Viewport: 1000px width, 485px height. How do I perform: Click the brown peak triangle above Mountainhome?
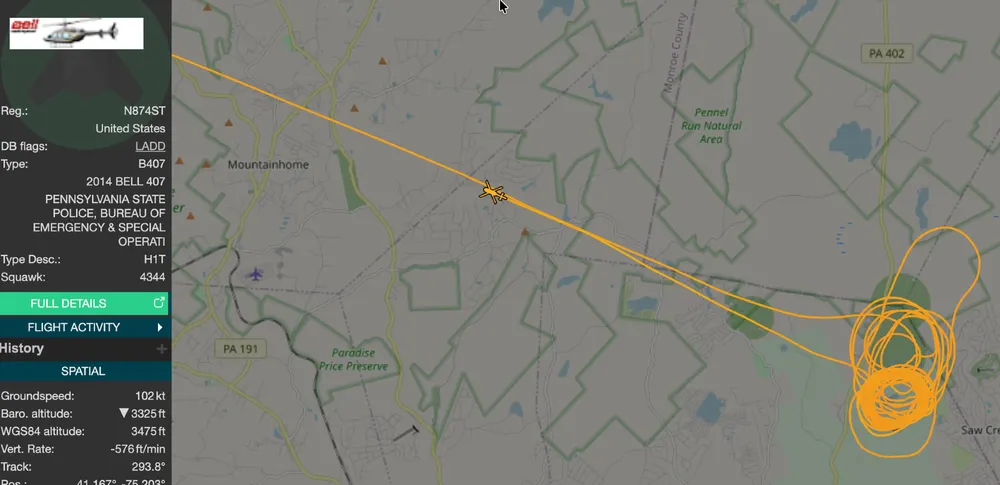228,123
